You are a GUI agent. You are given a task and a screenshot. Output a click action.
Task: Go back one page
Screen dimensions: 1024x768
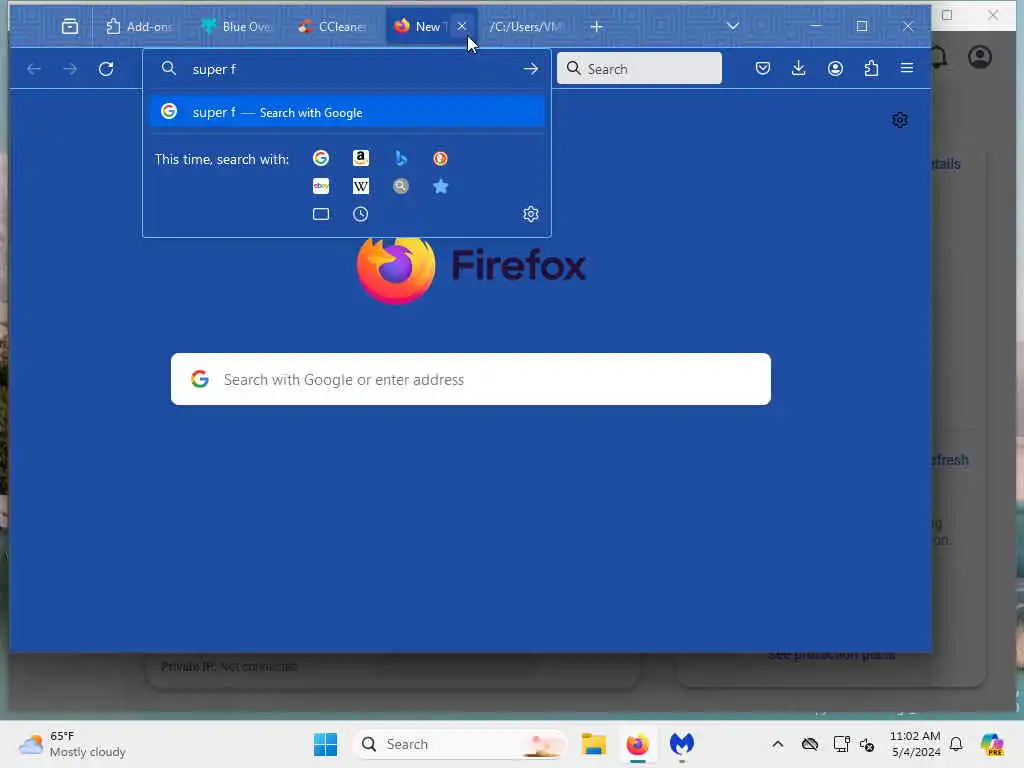(x=34, y=69)
